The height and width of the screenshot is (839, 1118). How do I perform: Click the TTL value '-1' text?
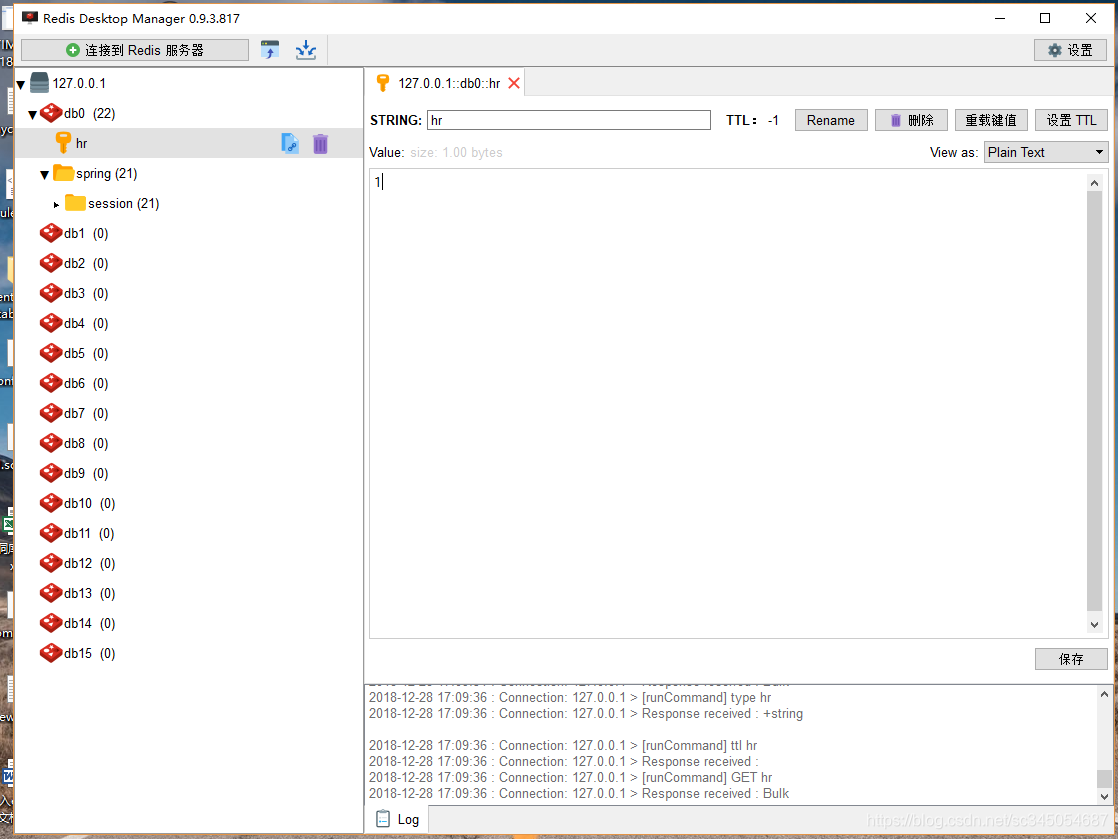coord(773,120)
